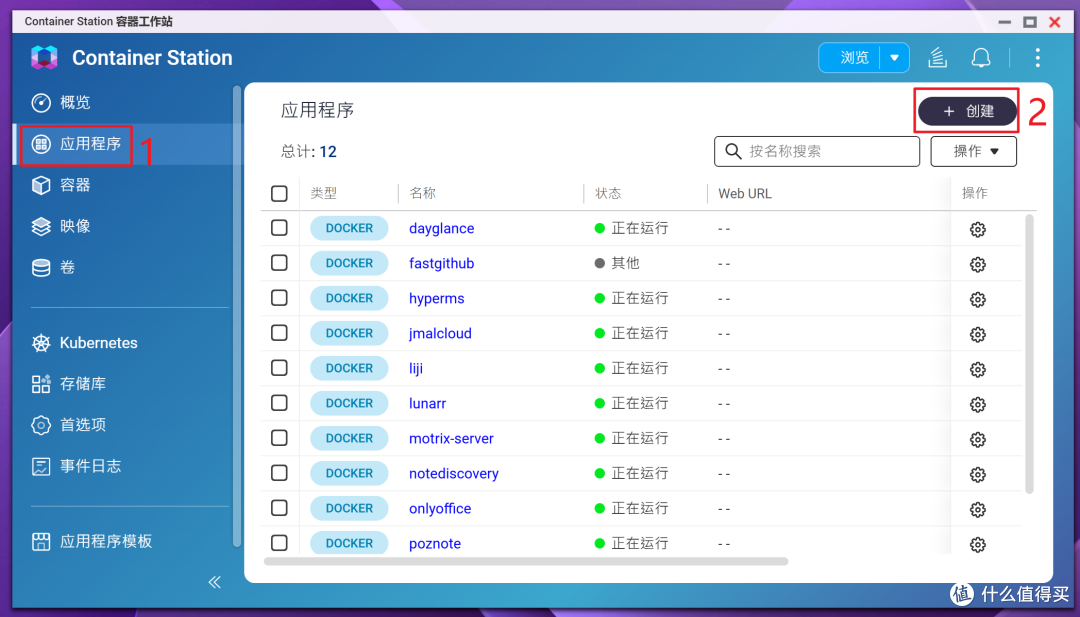Click the horizontal scrollbar under the table

pos(526,561)
